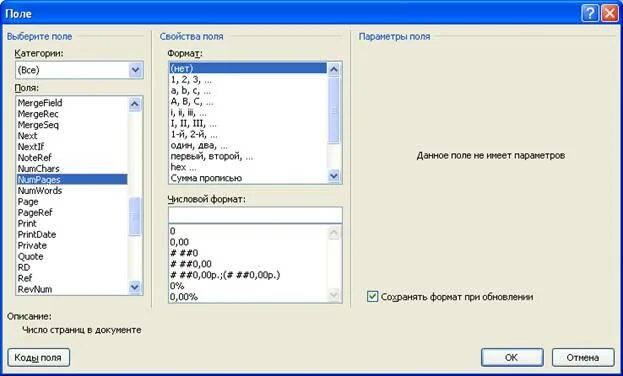Select numeric format 0,00
Screen dimensions: 623x376
click(x=248, y=242)
